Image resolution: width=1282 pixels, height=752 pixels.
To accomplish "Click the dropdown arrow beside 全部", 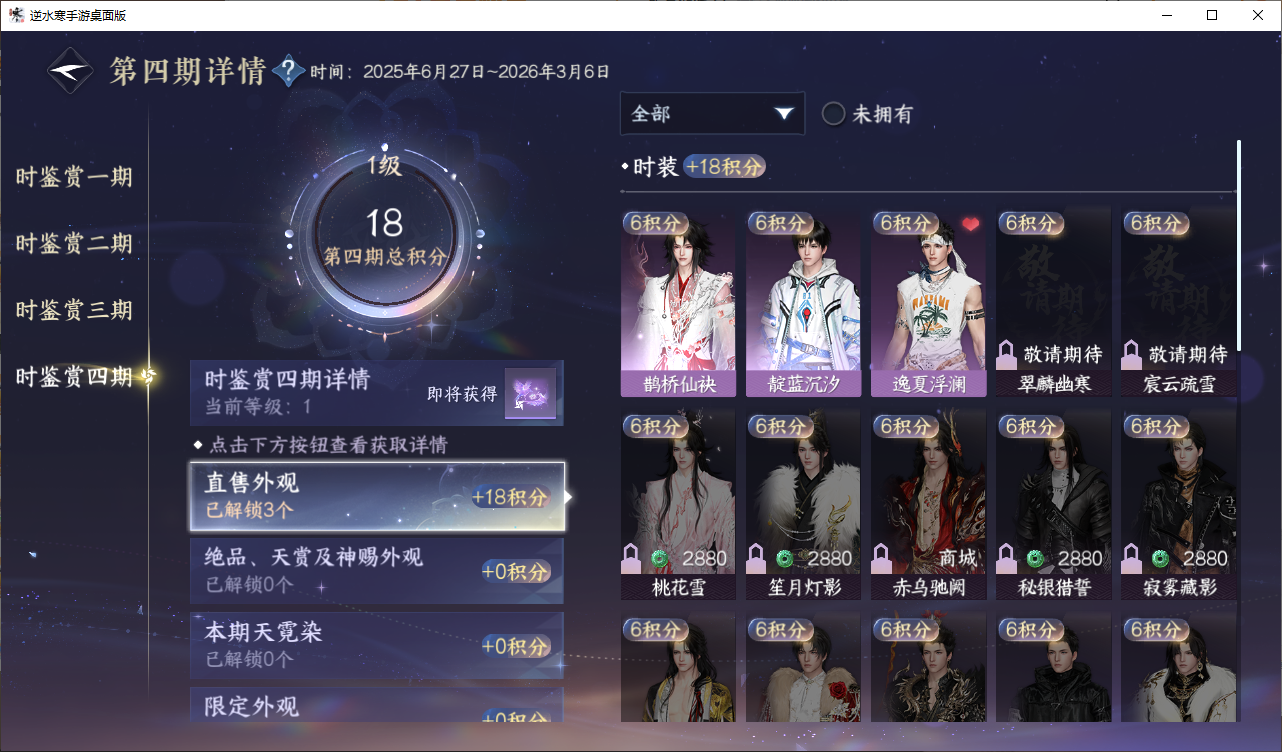I will (783, 114).
